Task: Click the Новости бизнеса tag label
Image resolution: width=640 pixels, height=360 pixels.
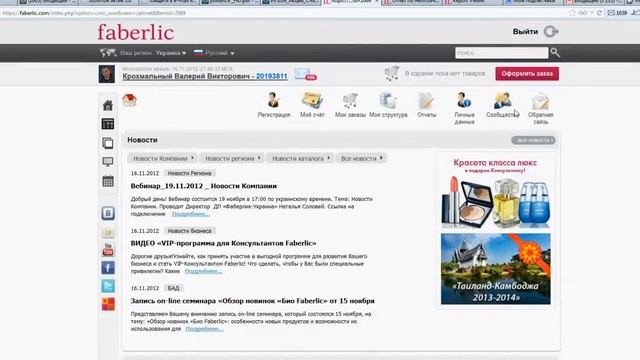Action: pyautogui.click(x=189, y=231)
